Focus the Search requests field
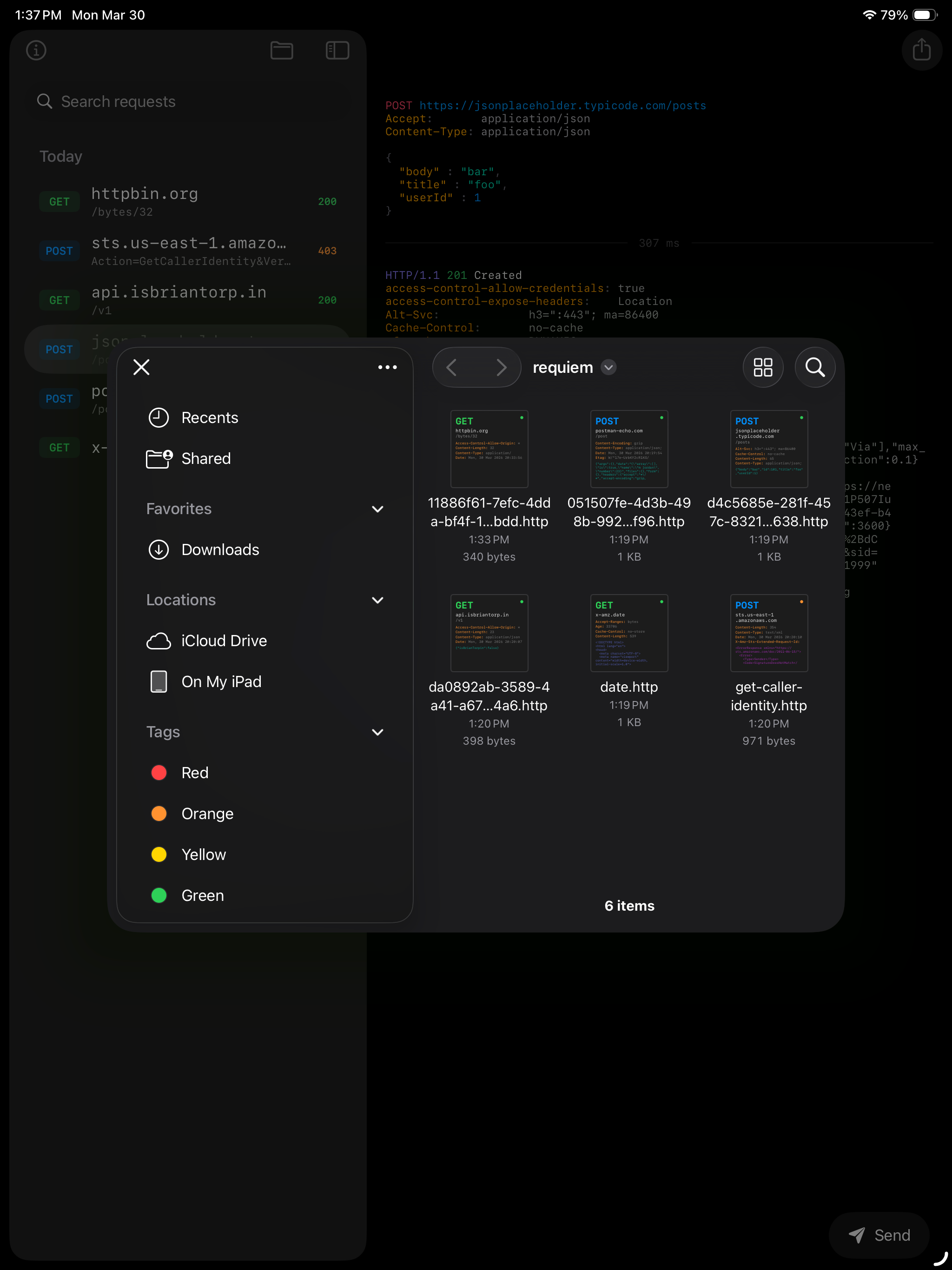This screenshot has width=952, height=1270. click(189, 101)
